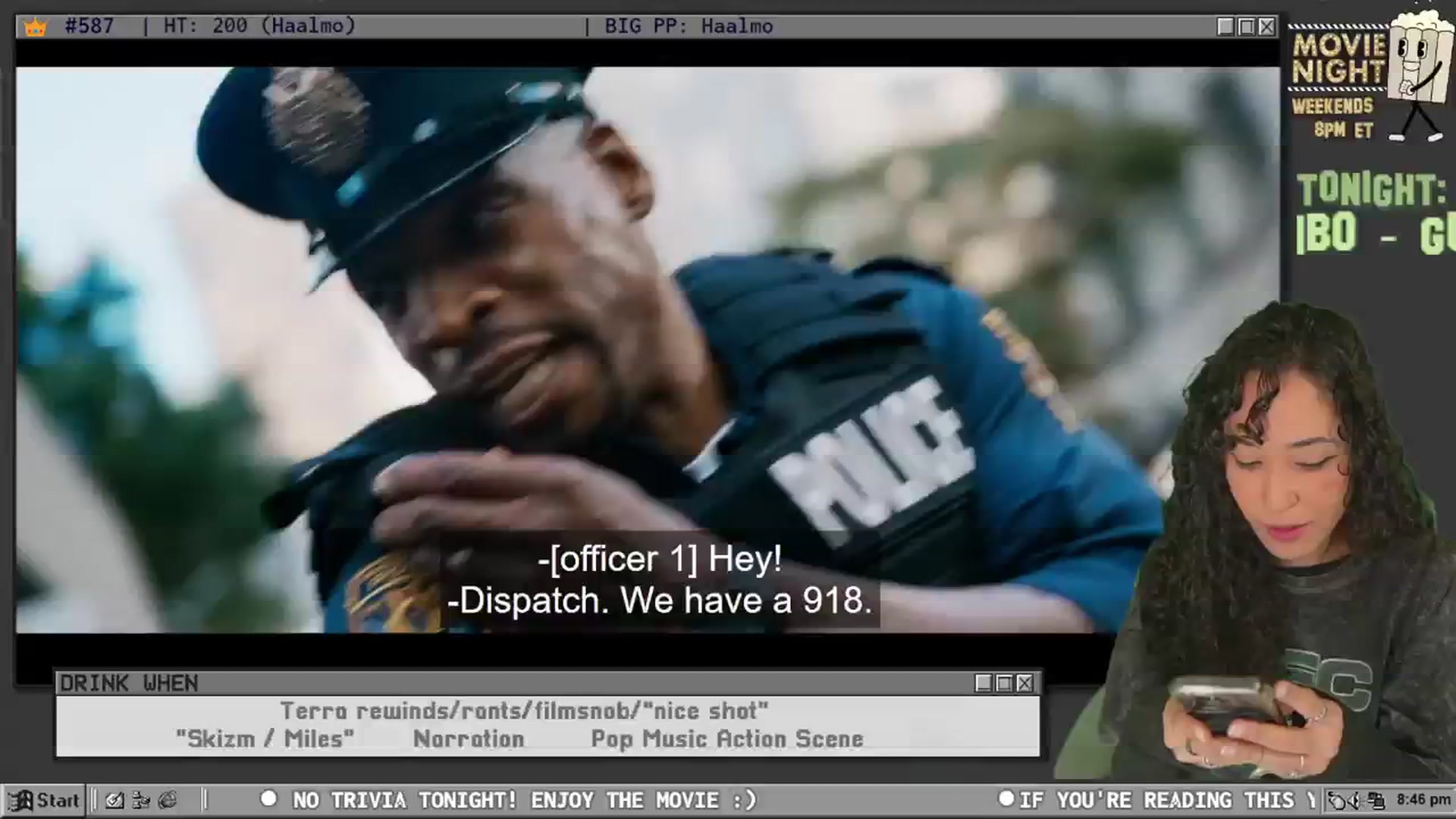1456x819 pixels.
Task: Minimize the main movie window
Action: tap(1225, 27)
